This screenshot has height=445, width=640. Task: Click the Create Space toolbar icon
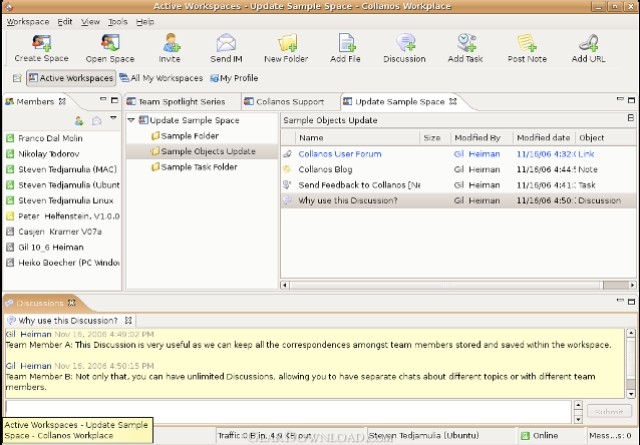click(42, 43)
